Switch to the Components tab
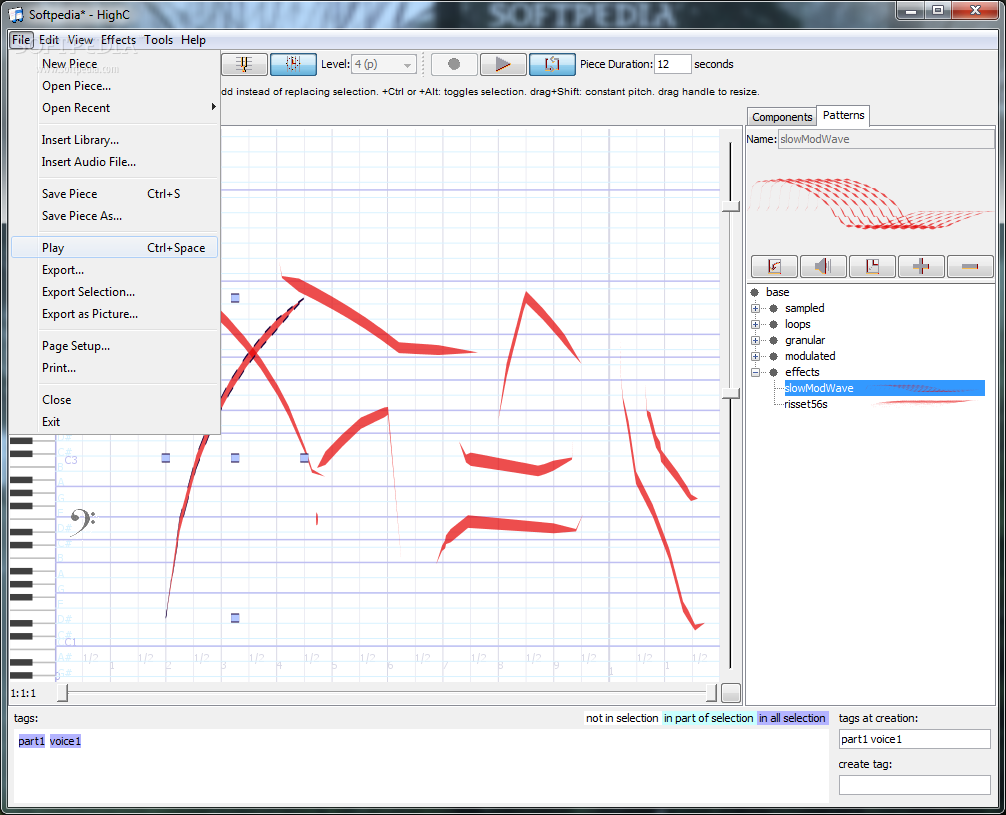1006x815 pixels. click(781, 117)
